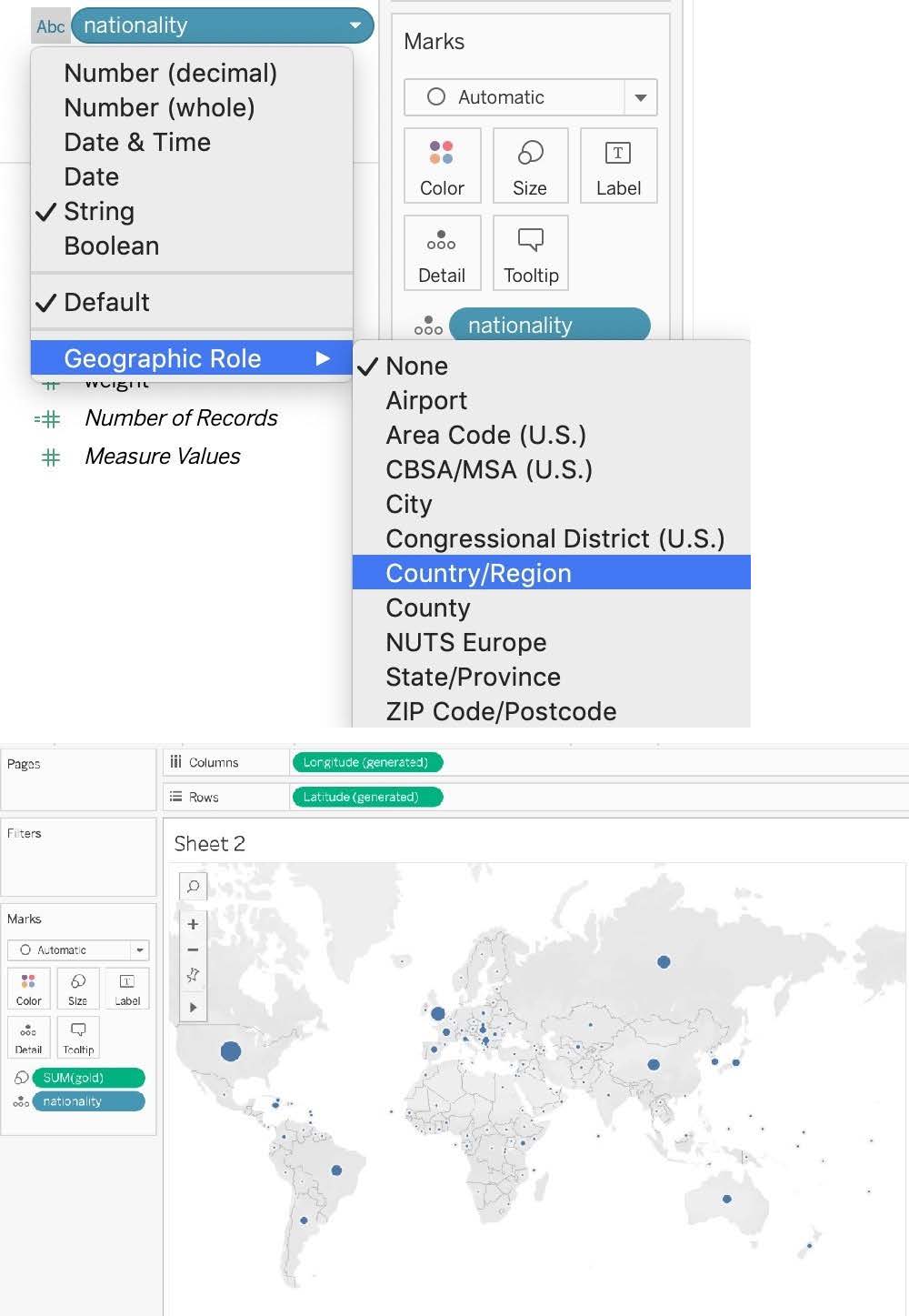Click the Longitude (generated) pill in Columns

365,762
